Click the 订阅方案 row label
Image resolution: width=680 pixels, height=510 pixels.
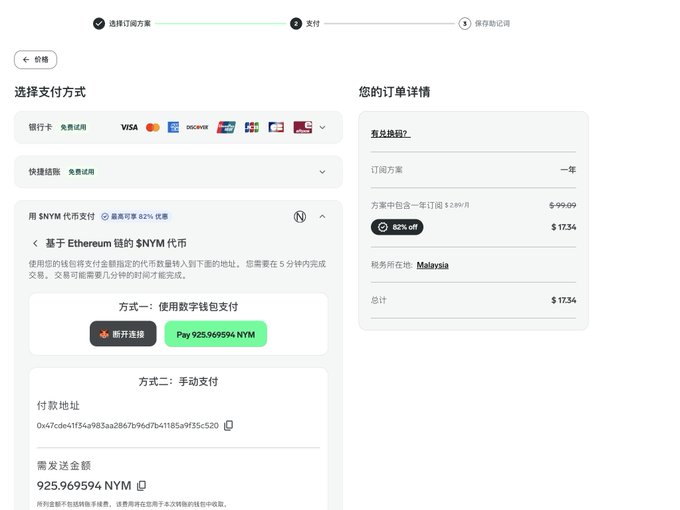coord(386,170)
